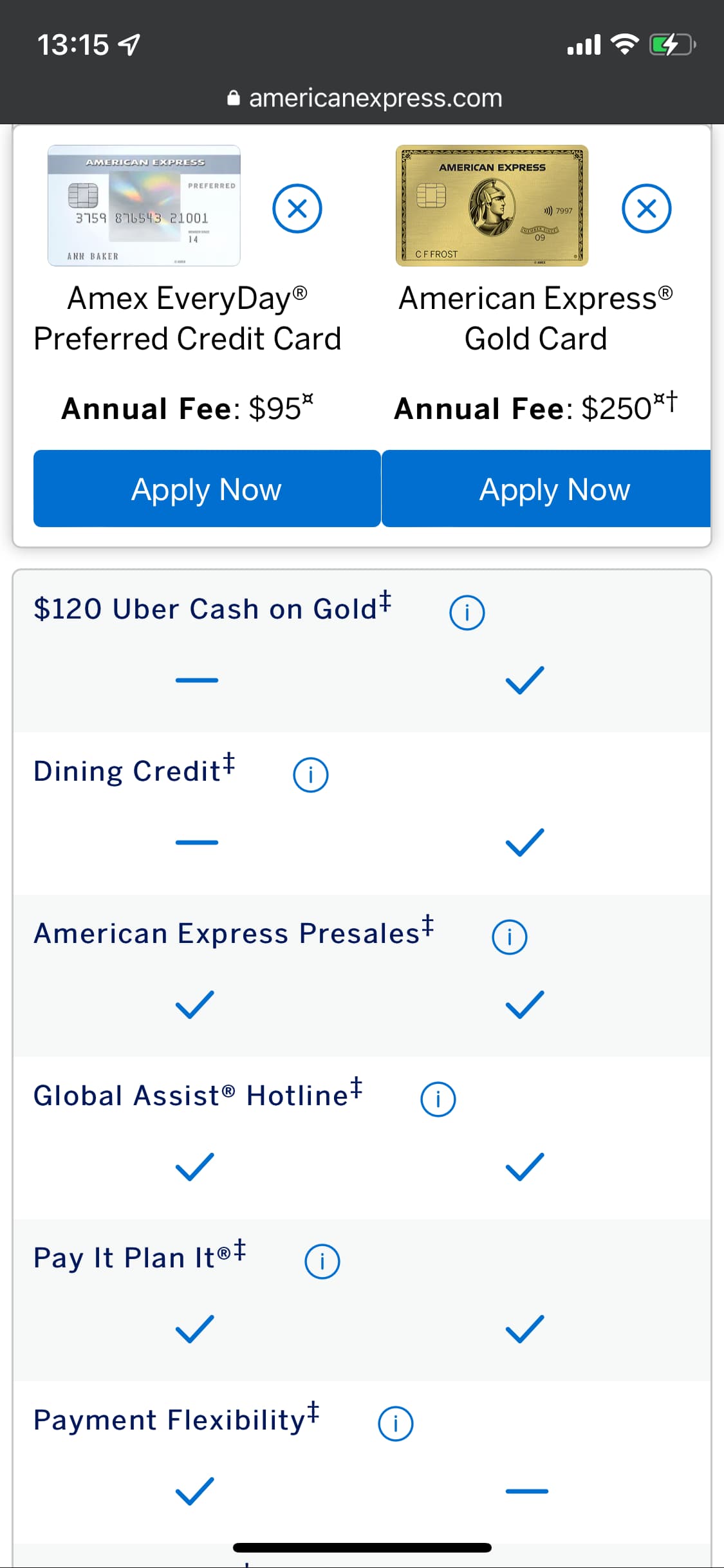
Task: Remove American Express Gold Card from comparison
Action: tap(646, 209)
